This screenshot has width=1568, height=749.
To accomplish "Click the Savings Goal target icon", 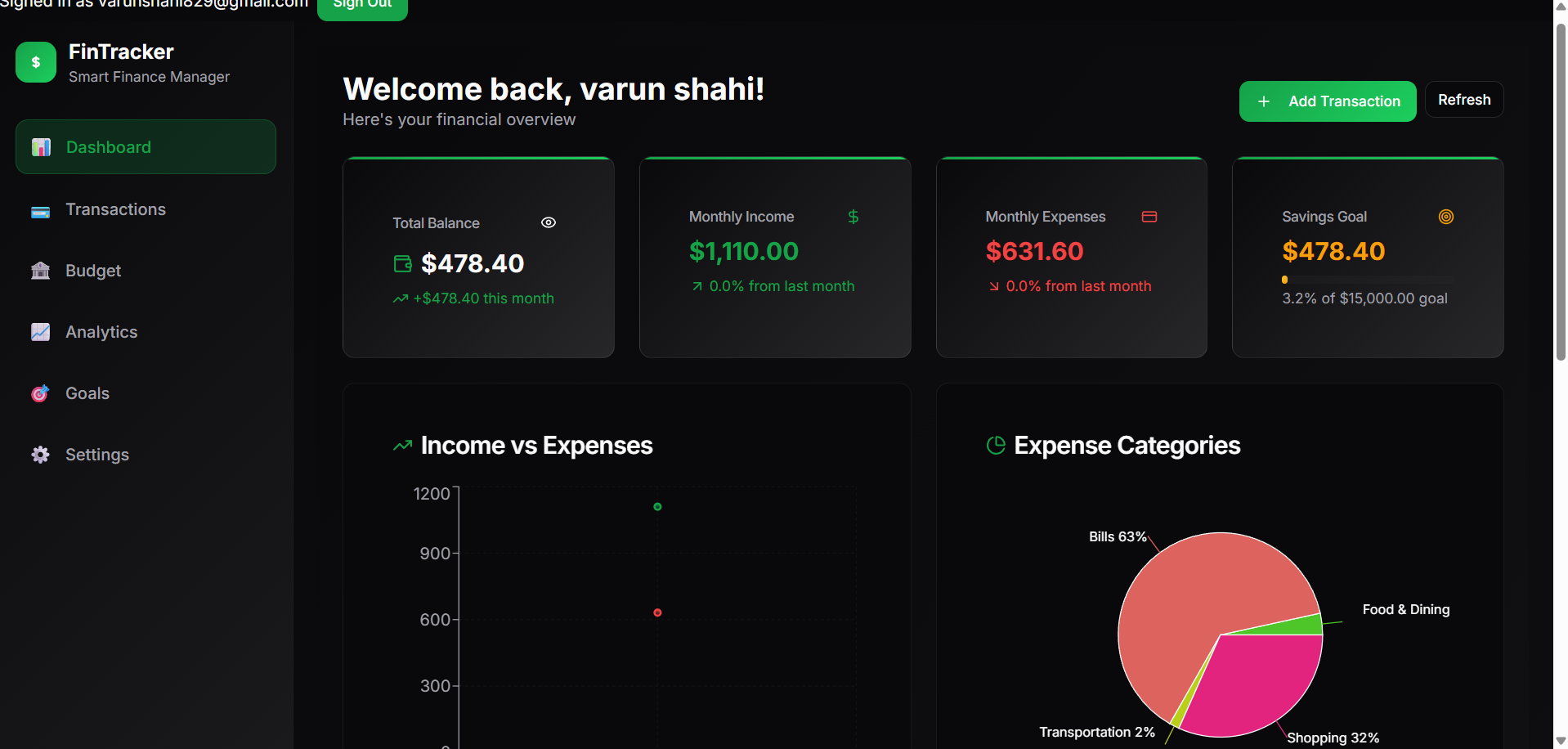I will tap(1445, 217).
